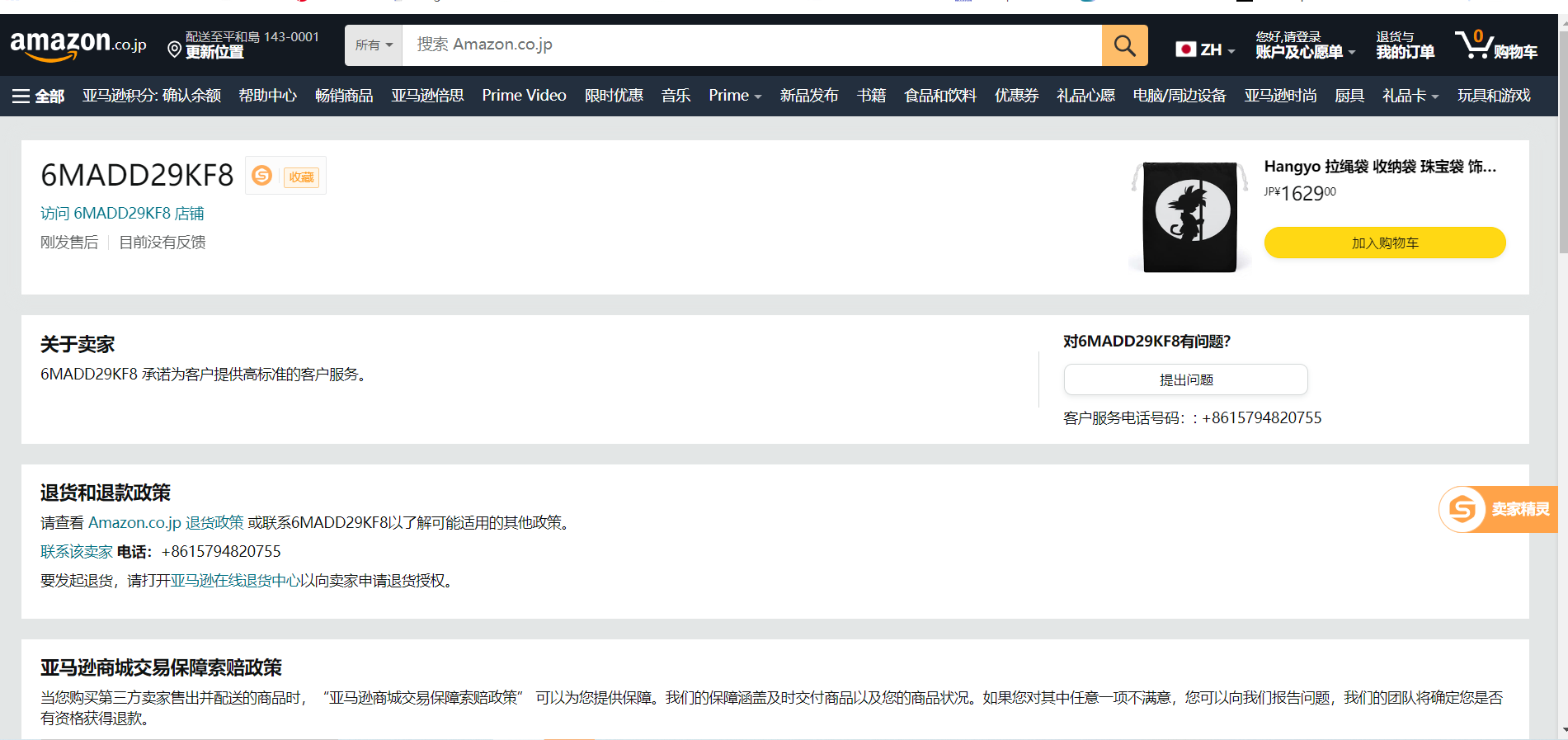
Task: Click the 亚马逊商城交易保障索赔政策 heading
Action: (x=161, y=667)
